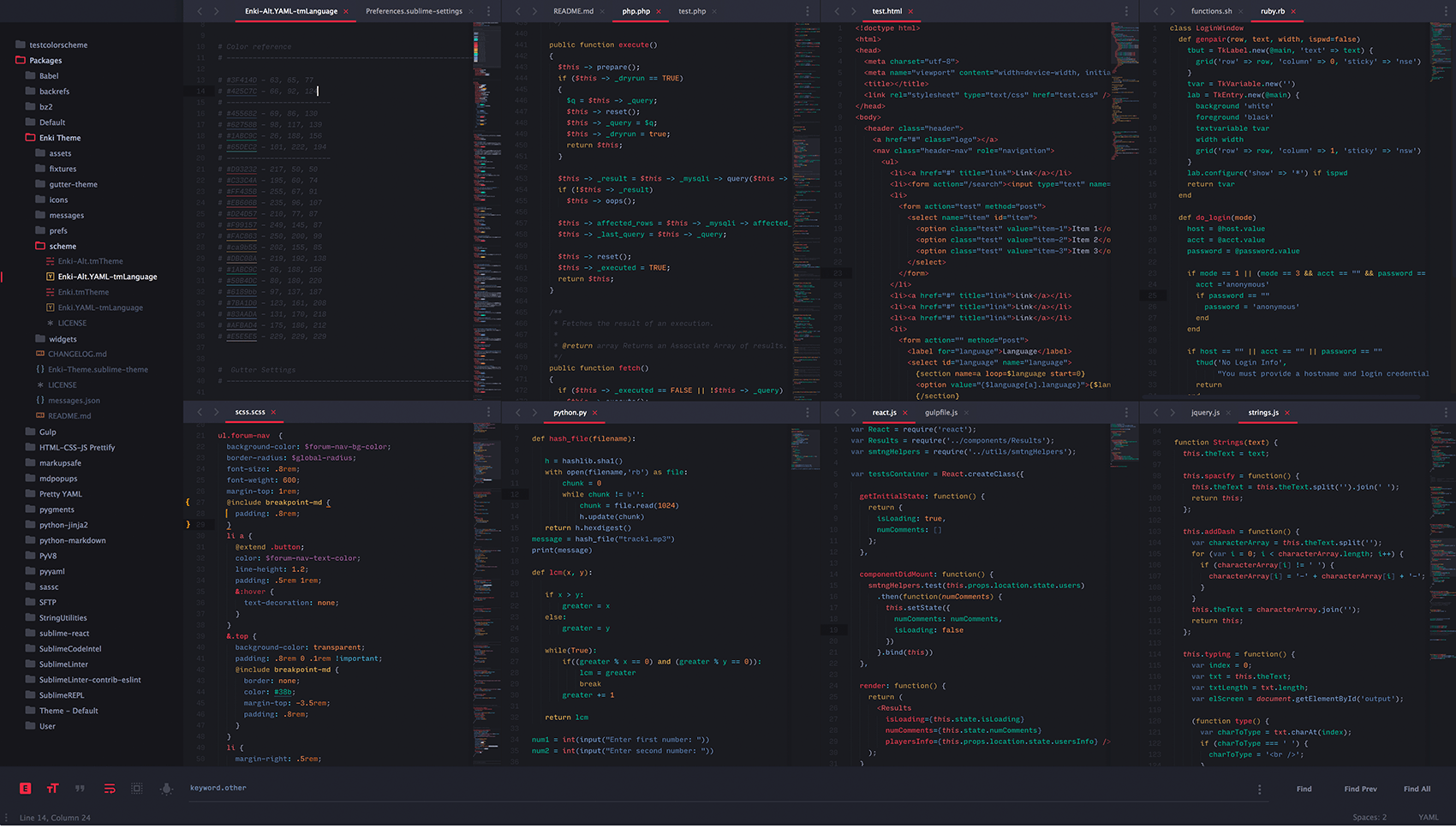Click next-tab arrow in YAML pane
The image size is (1456, 828).
click(x=216, y=11)
